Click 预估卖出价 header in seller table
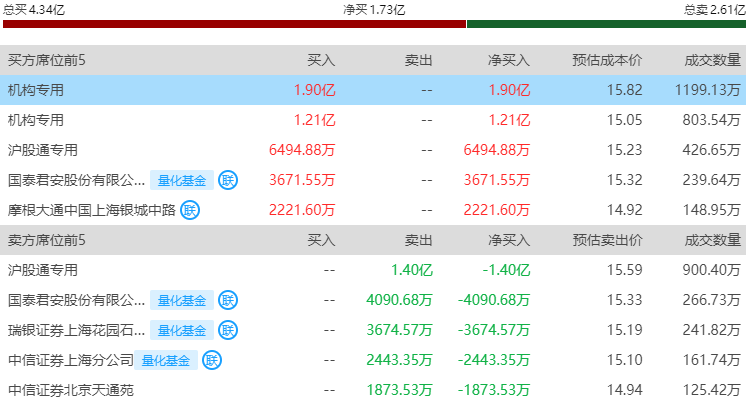This screenshot has height=399, width=746. 607,240
